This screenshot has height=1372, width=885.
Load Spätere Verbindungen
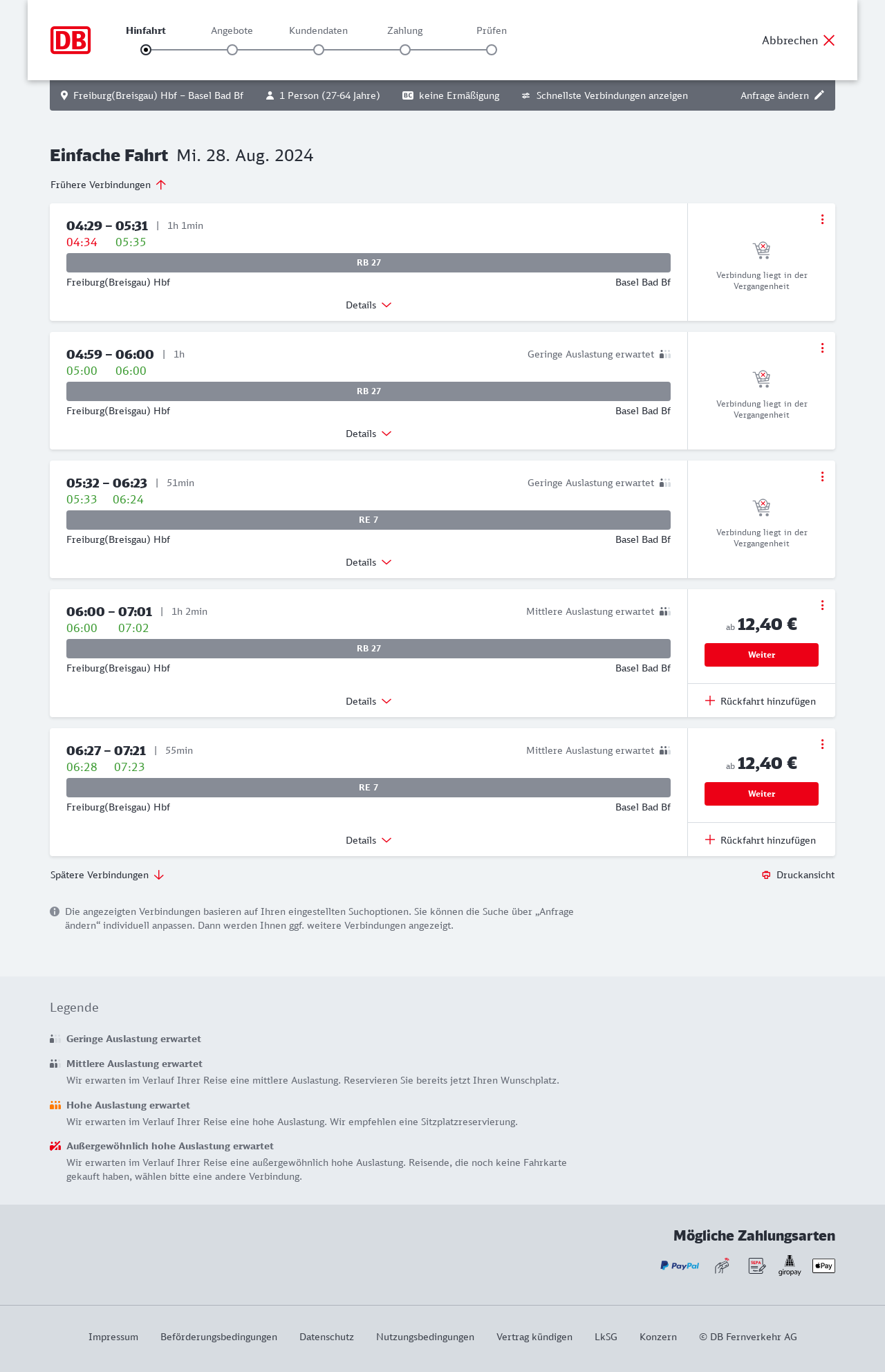pos(107,875)
